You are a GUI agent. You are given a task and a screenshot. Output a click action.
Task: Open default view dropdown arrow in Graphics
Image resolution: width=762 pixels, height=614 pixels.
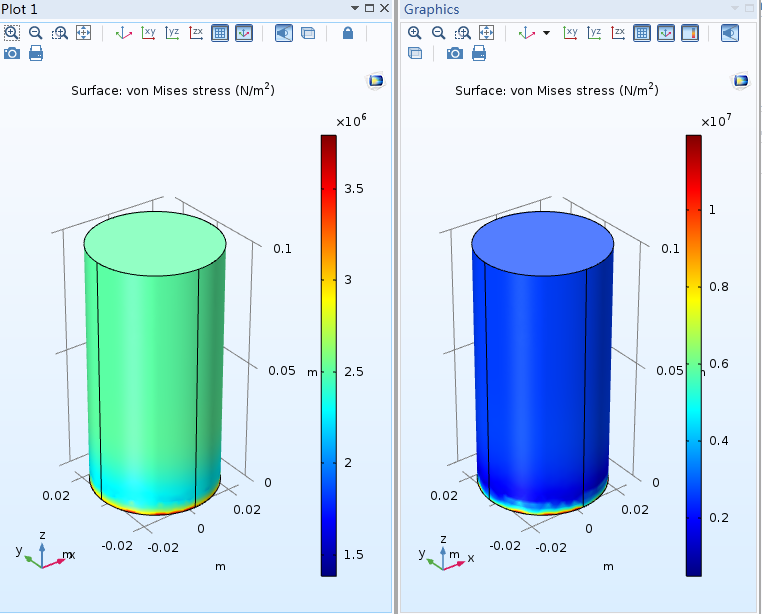coord(546,33)
